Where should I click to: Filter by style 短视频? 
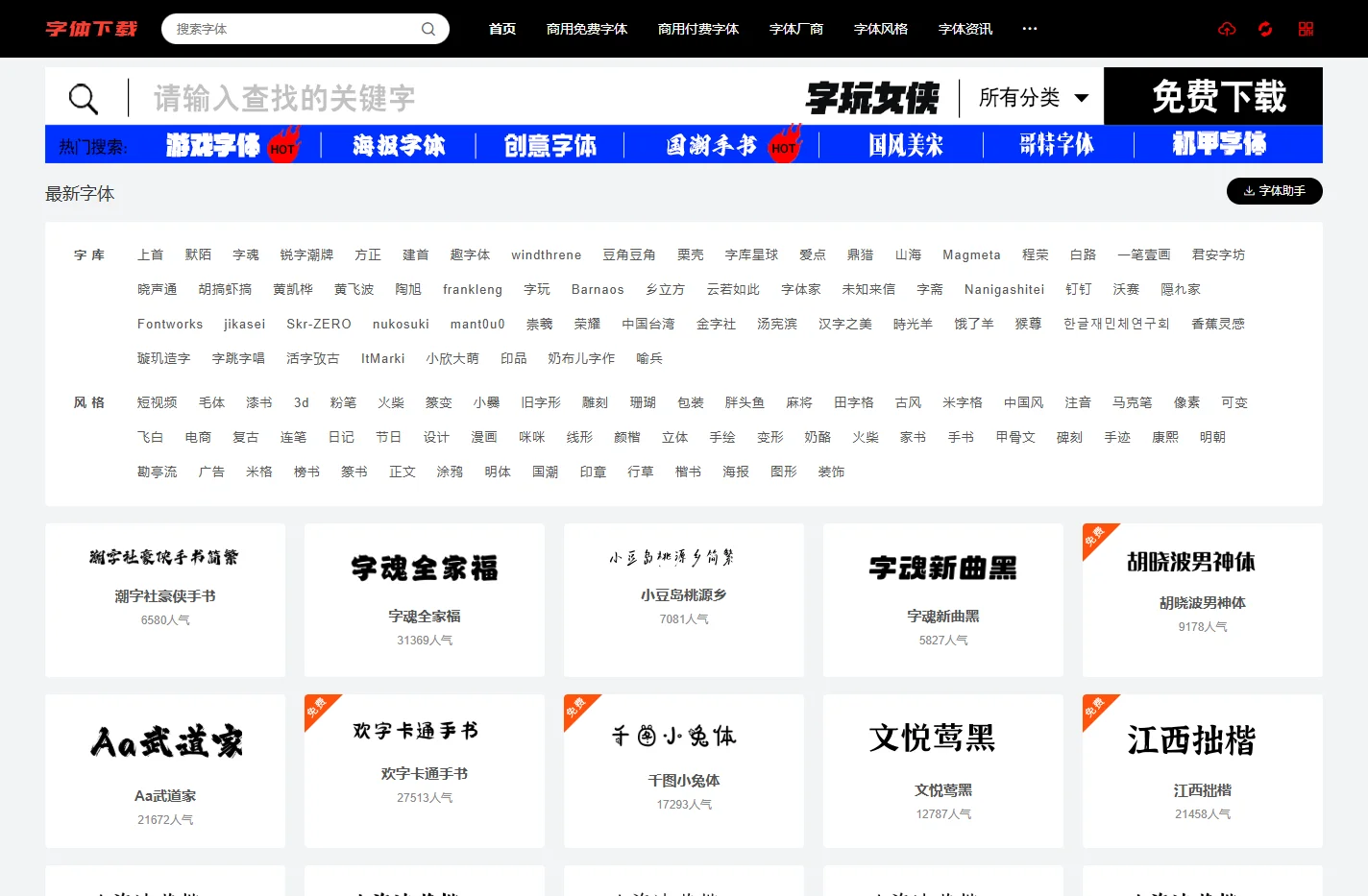[x=158, y=402]
